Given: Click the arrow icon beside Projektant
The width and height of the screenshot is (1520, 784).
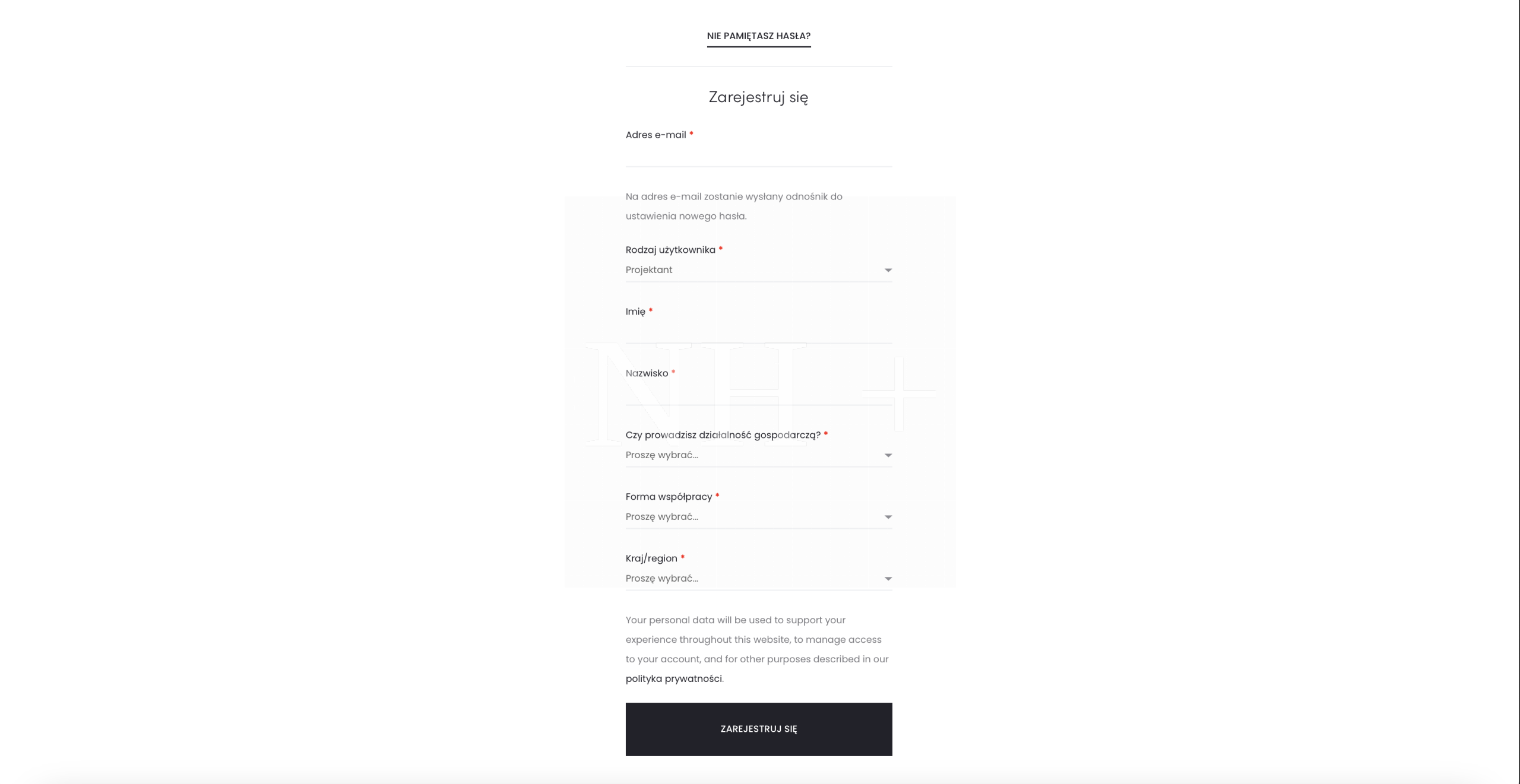Looking at the screenshot, I should tap(888, 270).
